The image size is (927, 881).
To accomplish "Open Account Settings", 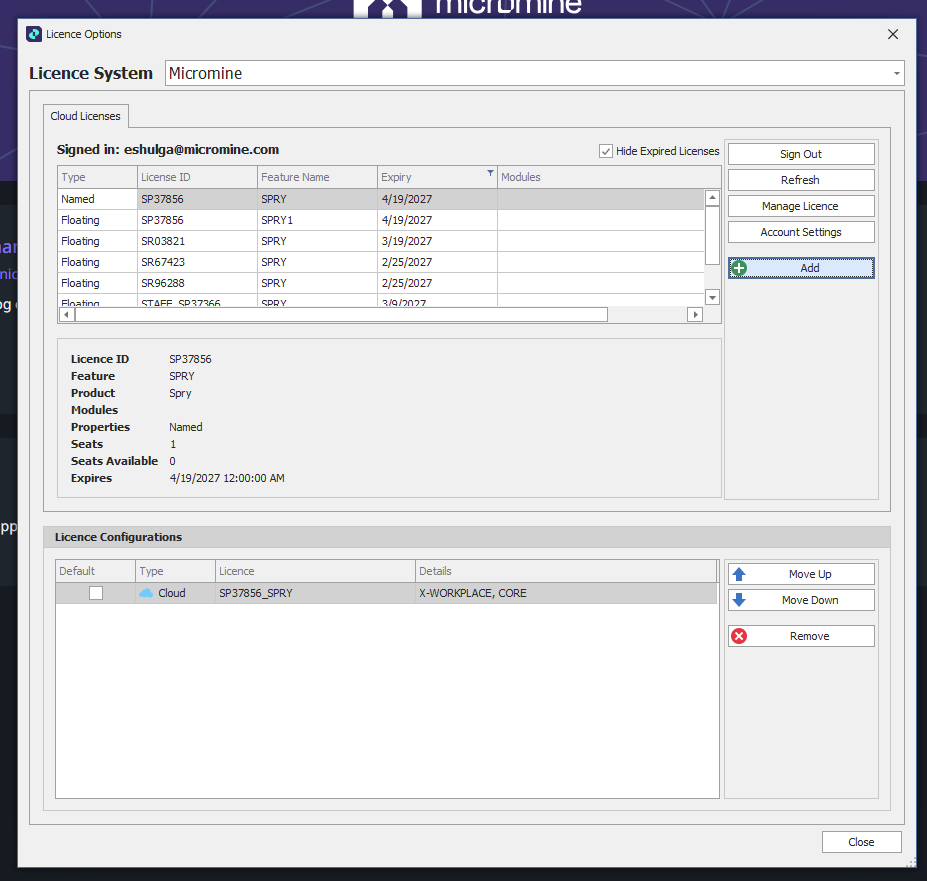I will (800, 232).
